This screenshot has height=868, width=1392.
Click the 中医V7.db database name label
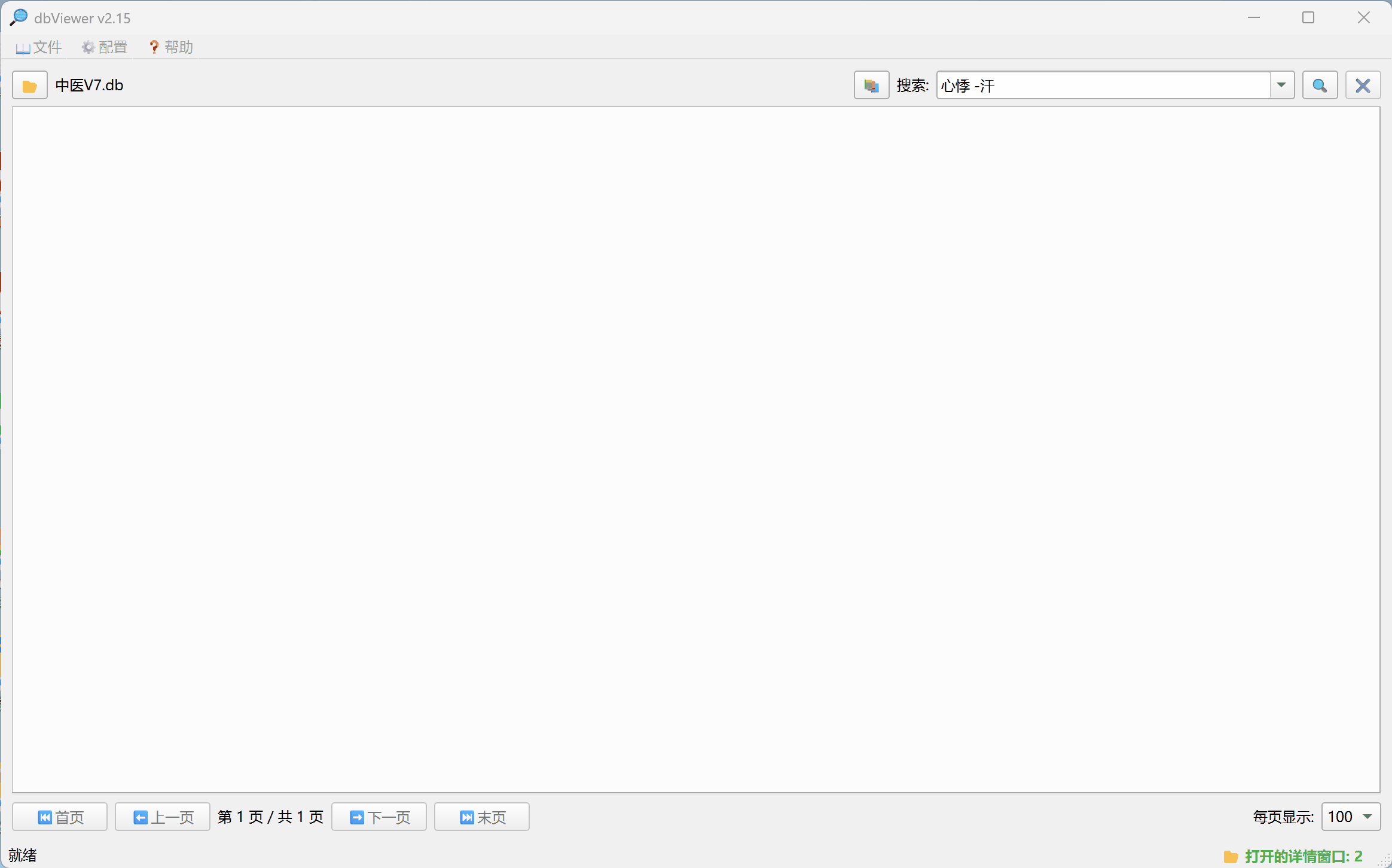(x=89, y=85)
